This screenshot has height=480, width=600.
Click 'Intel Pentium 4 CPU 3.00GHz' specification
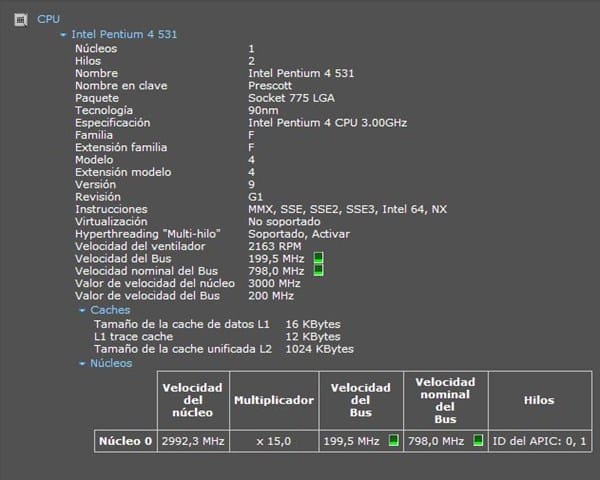(328, 123)
